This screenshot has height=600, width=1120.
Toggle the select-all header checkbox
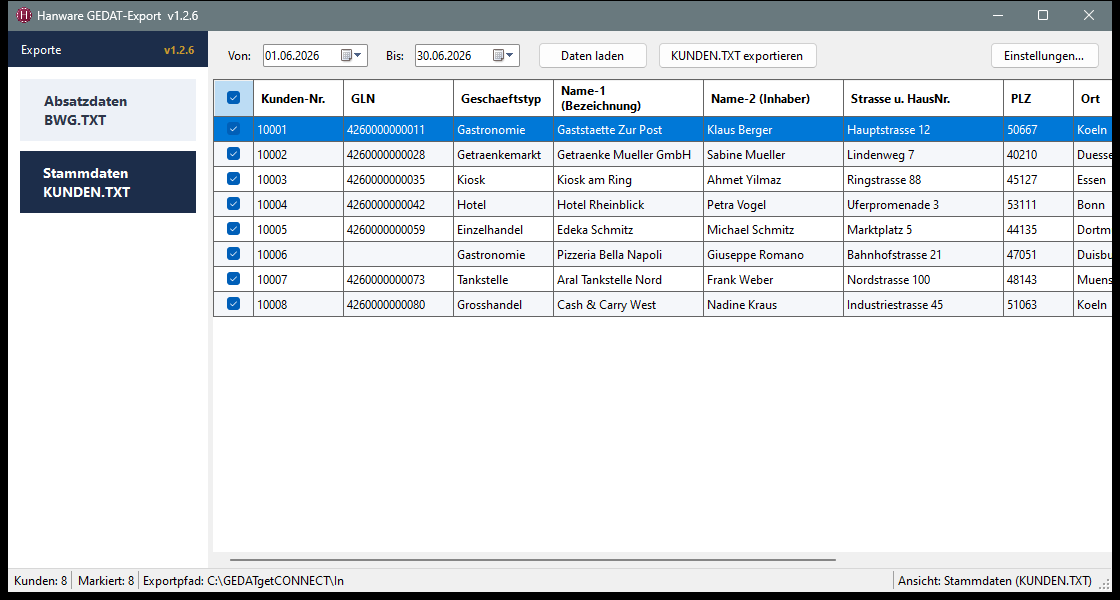click(x=234, y=98)
